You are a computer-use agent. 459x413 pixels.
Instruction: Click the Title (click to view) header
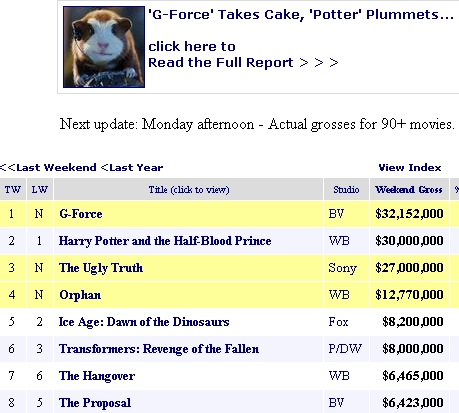(x=189, y=190)
